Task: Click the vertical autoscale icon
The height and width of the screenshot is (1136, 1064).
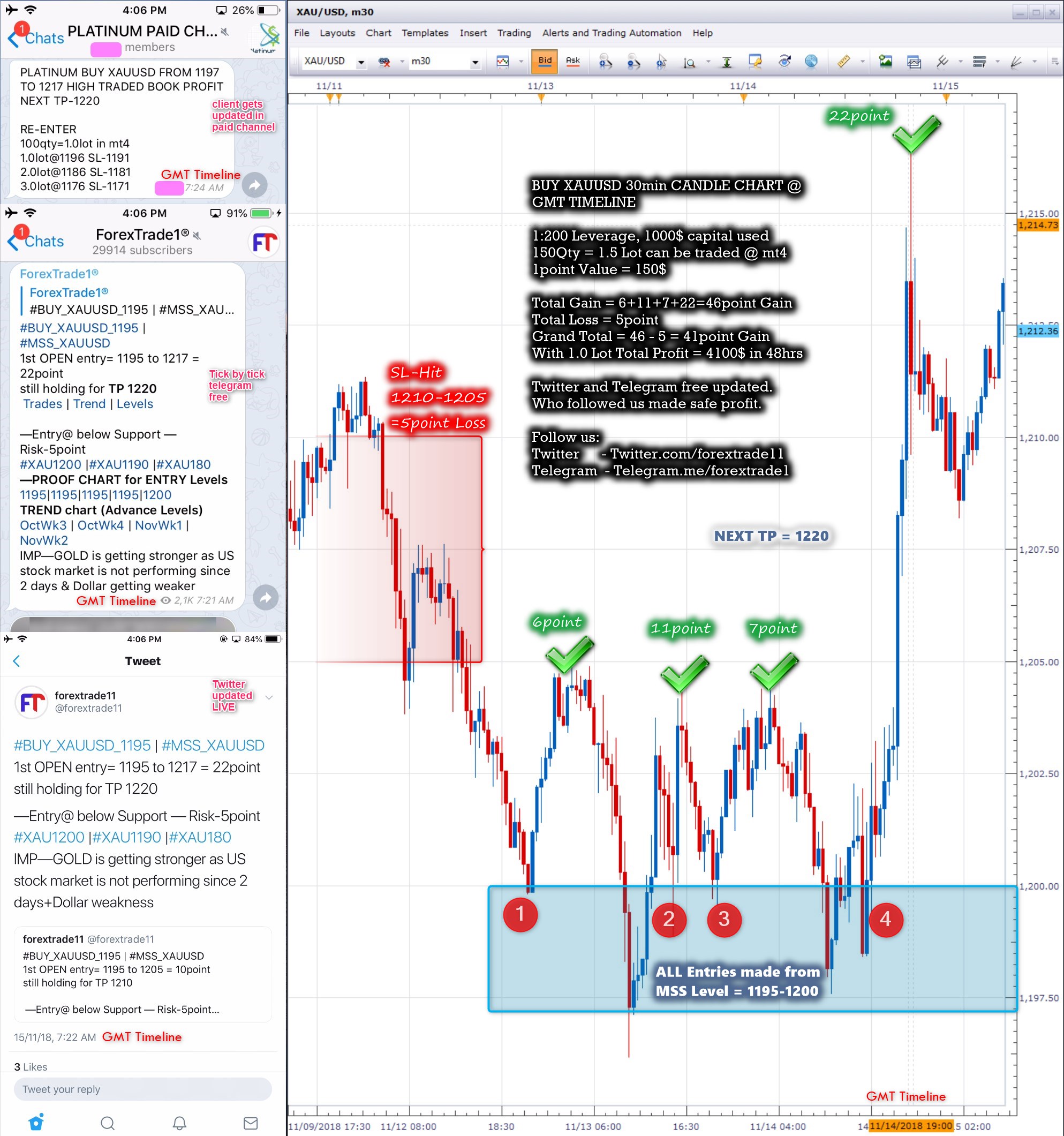Action: 727,62
